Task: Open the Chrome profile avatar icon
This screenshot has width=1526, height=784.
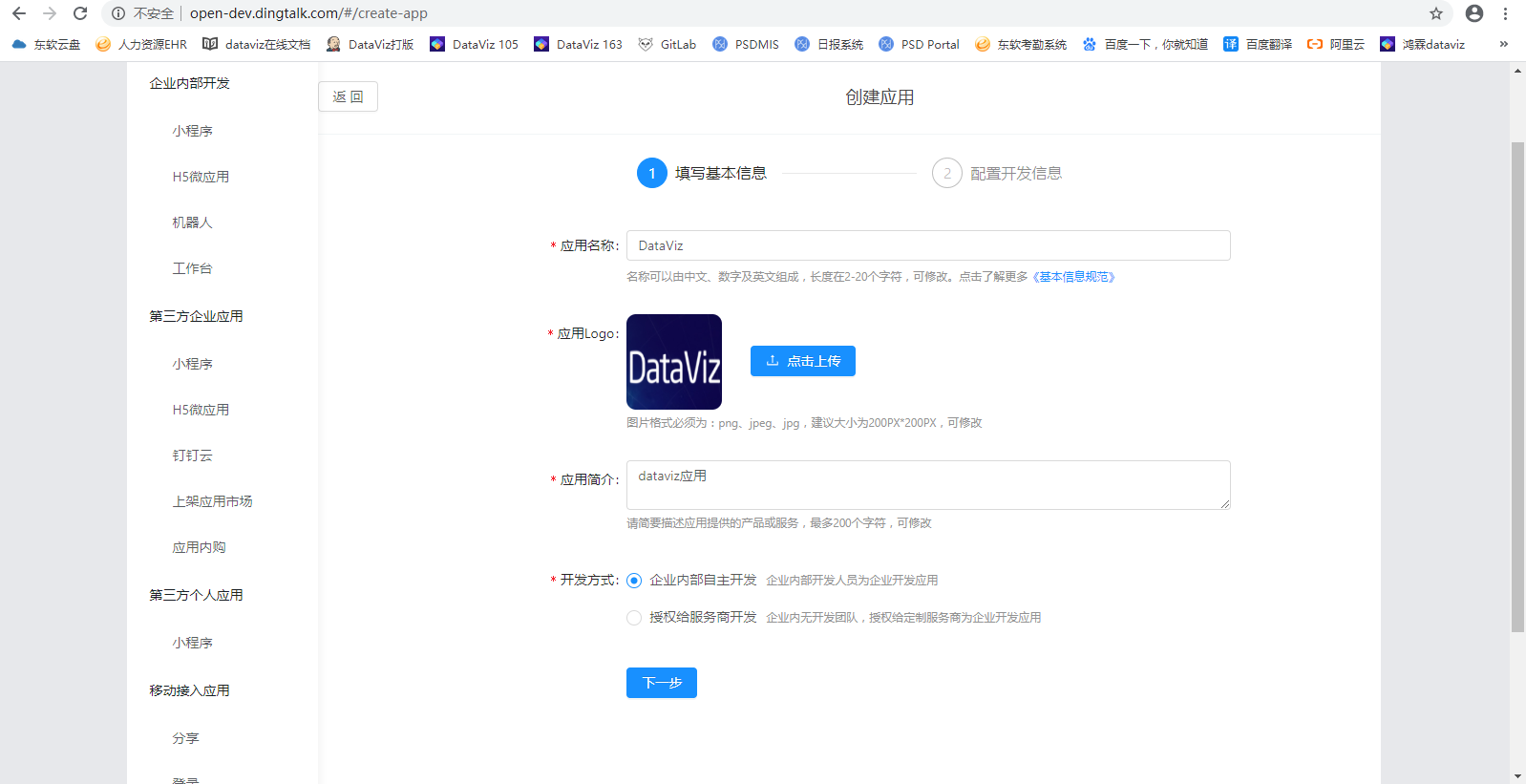Action: 1474,13
